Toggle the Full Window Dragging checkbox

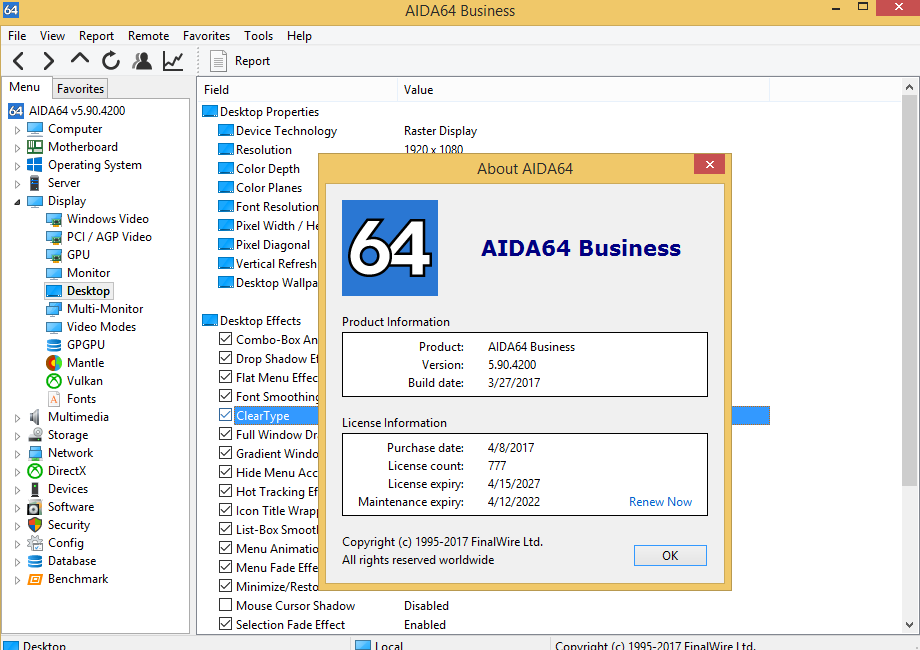tap(225, 434)
